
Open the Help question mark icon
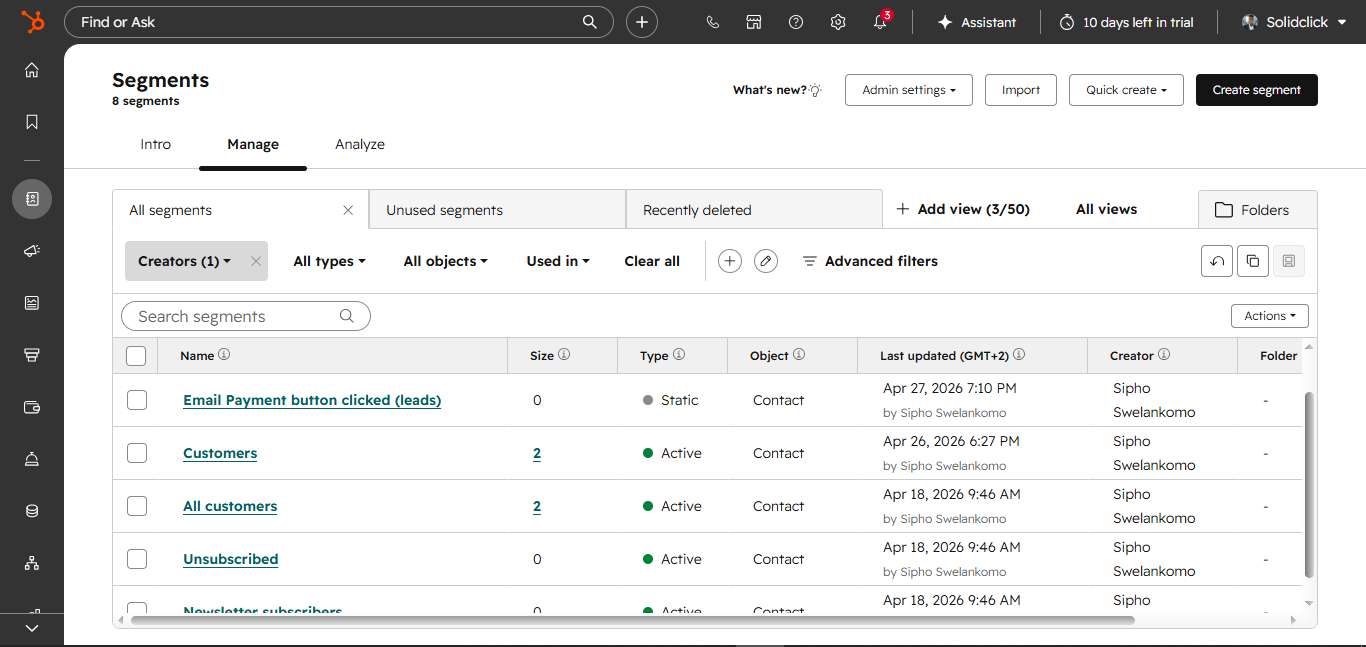(x=796, y=22)
